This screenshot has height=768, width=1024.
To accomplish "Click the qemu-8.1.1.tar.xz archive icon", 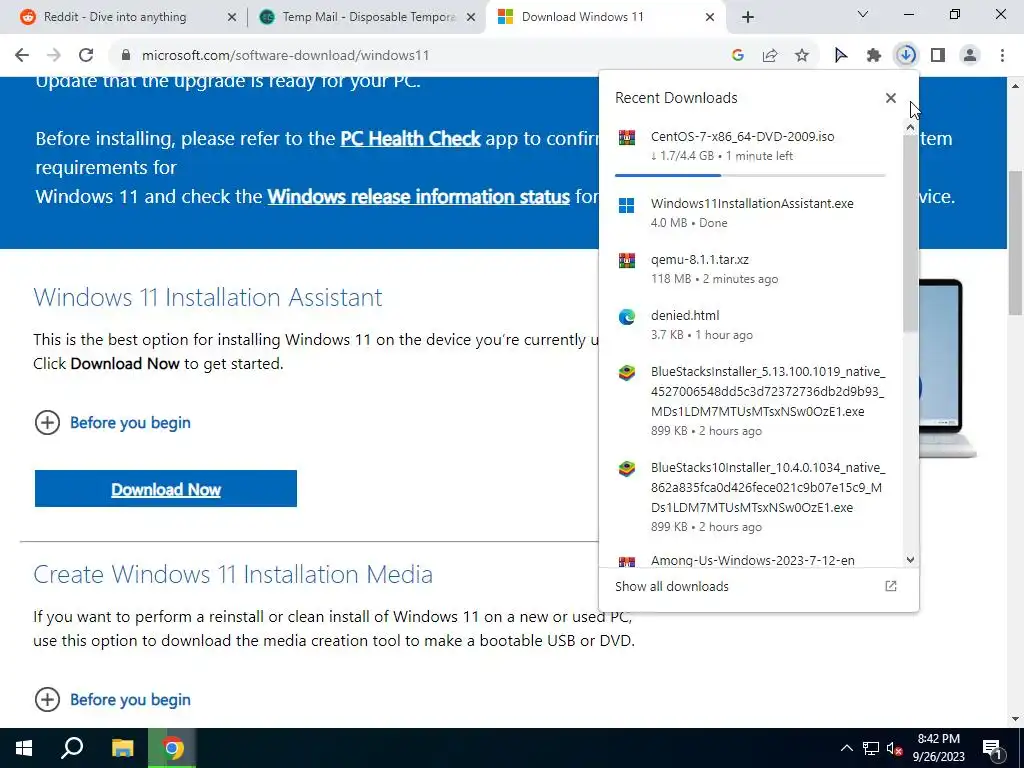I will [x=627, y=261].
